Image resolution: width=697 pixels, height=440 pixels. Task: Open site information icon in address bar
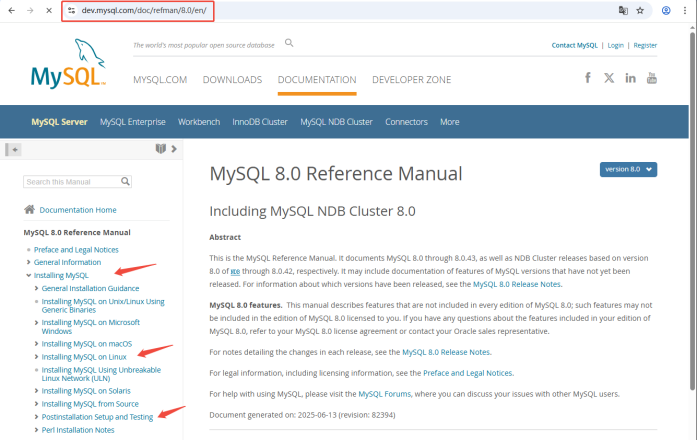click(x=72, y=10)
